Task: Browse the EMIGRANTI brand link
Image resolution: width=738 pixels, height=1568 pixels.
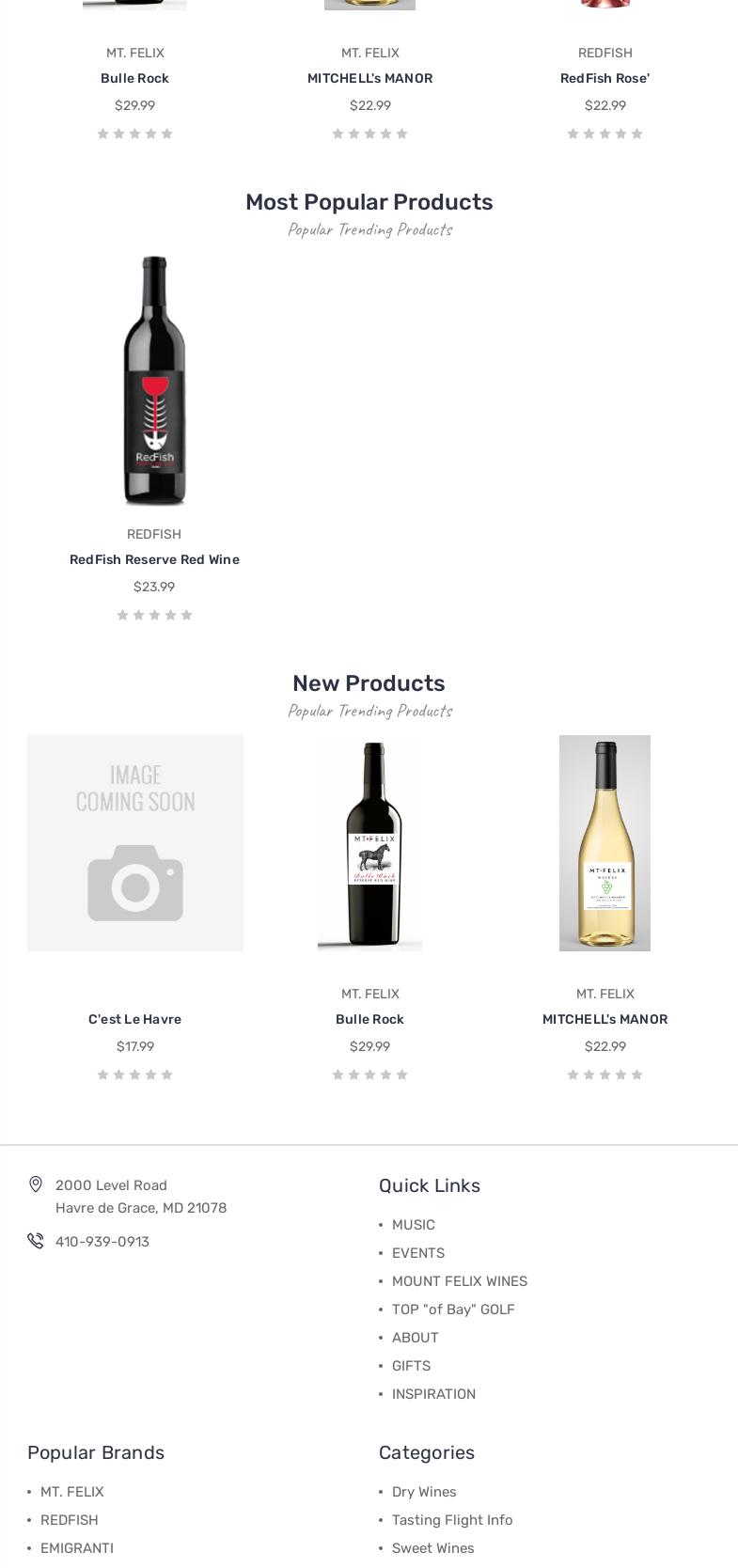Action: tap(77, 1548)
